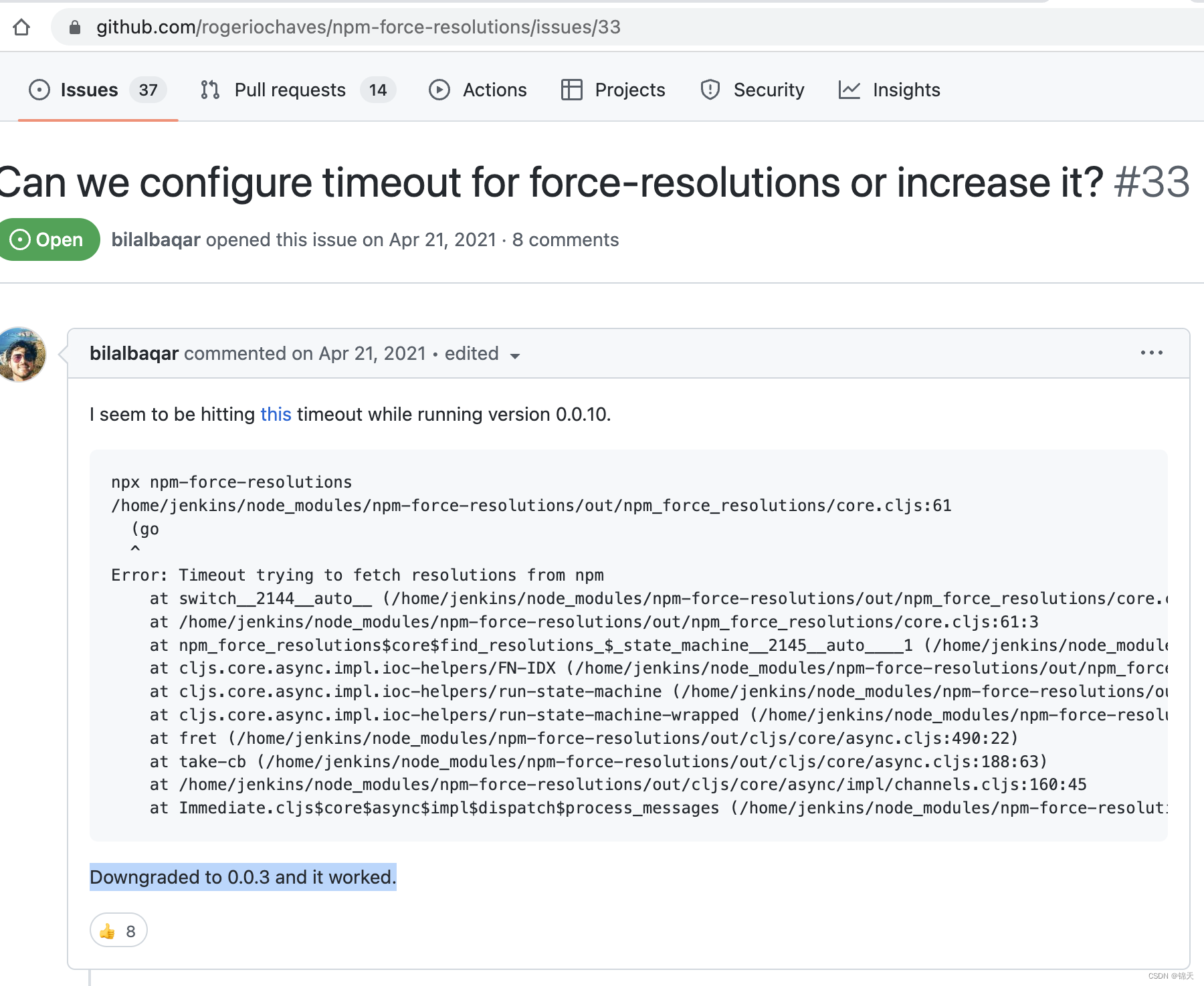The height and width of the screenshot is (986, 1204).
Task: Click the browser home icon
Action: pos(21,27)
